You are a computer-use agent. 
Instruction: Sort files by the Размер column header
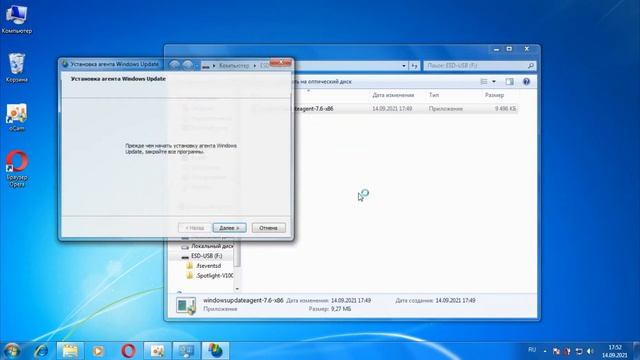(494, 95)
